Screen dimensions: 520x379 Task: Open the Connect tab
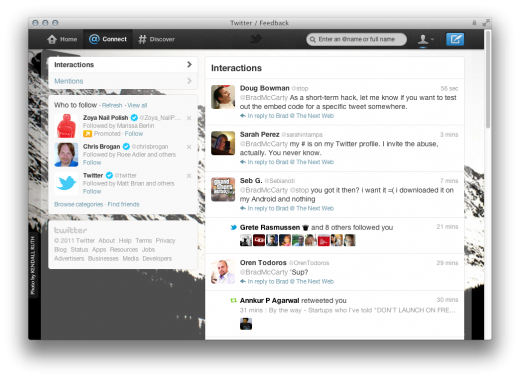pyautogui.click(x=108, y=39)
